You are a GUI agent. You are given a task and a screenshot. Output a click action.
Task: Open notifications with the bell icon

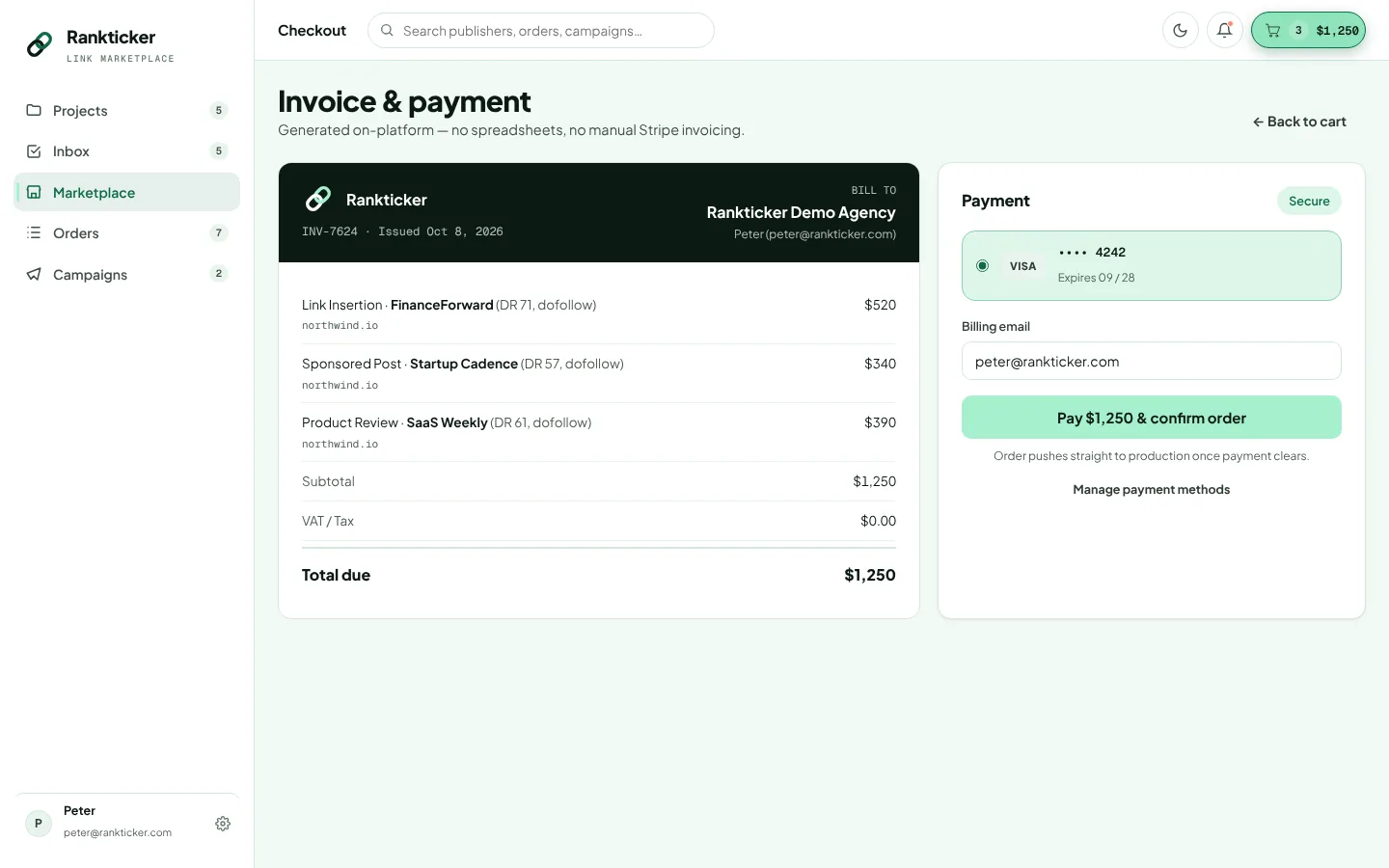point(1225,30)
